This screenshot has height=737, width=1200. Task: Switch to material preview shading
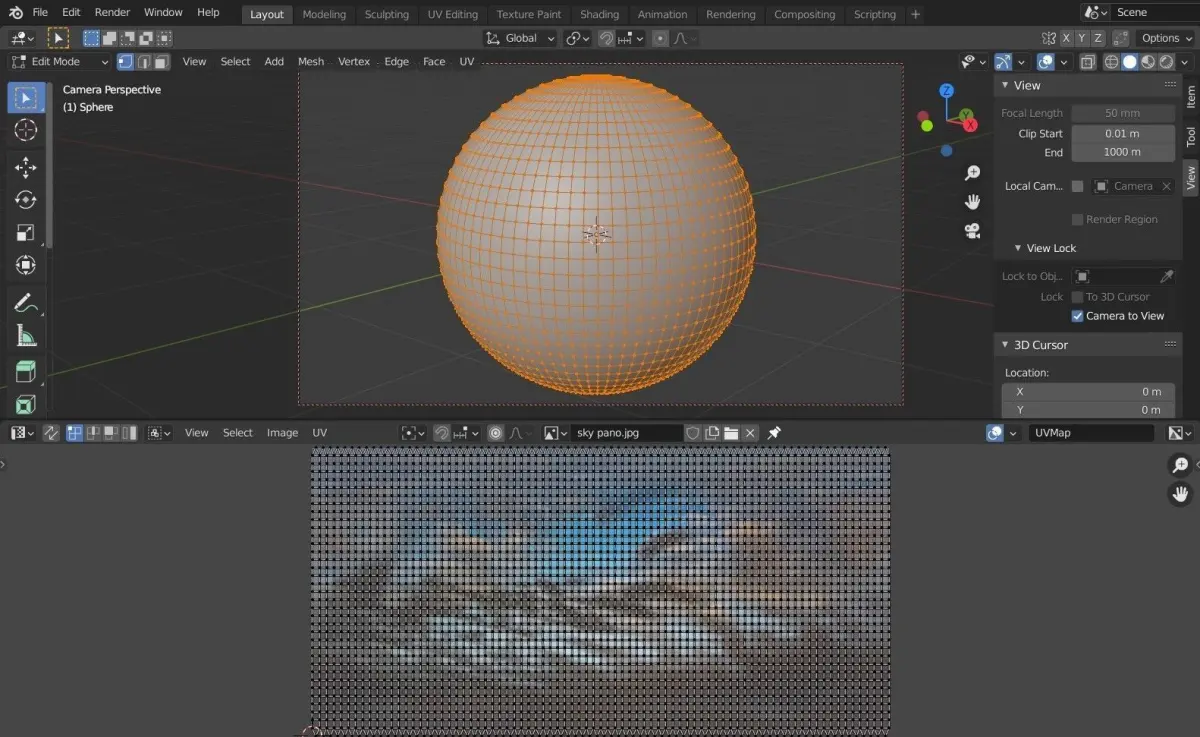point(1148,62)
